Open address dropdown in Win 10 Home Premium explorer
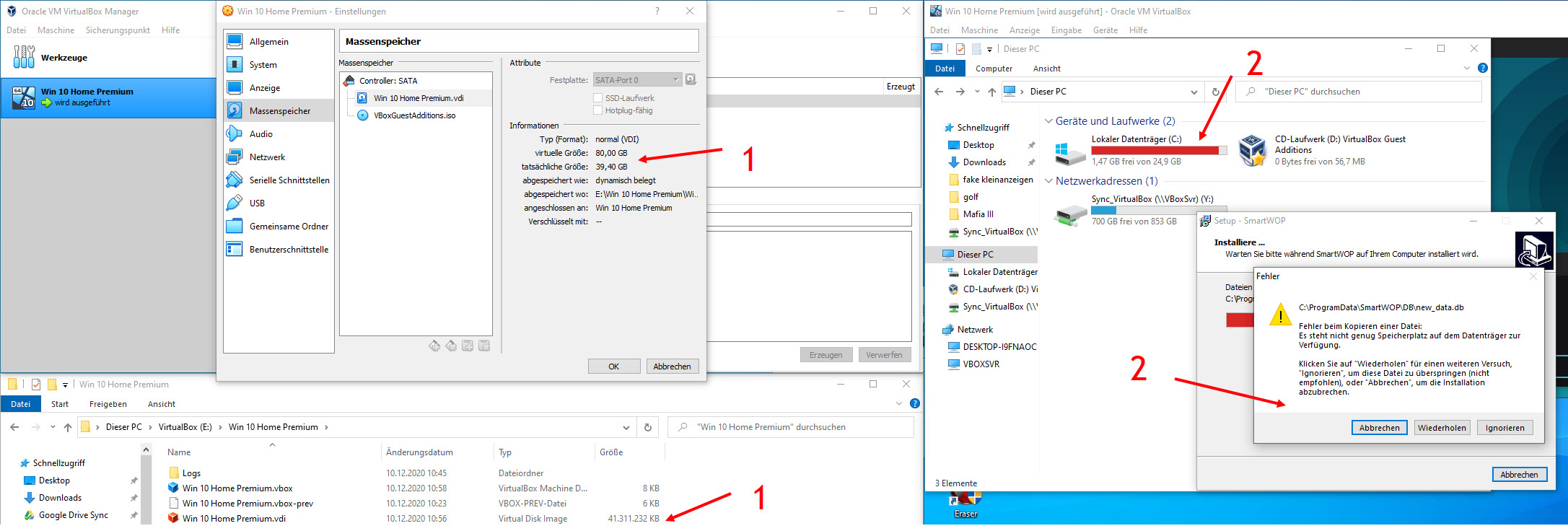The image size is (1568, 531). point(626,427)
